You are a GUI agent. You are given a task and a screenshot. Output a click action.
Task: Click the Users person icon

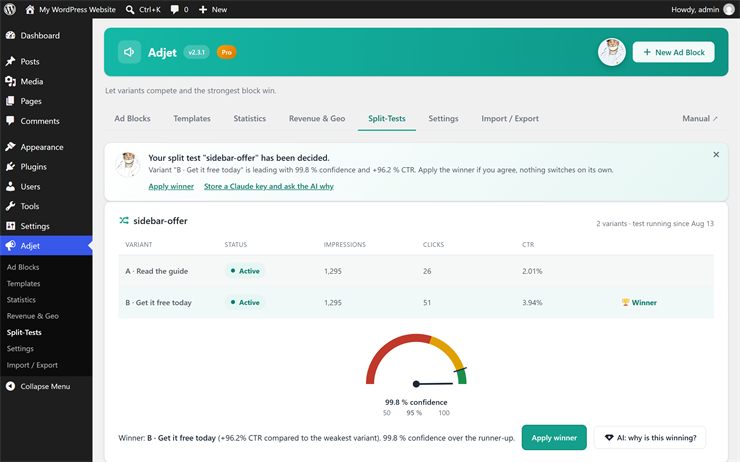click(x=10, y=186)
